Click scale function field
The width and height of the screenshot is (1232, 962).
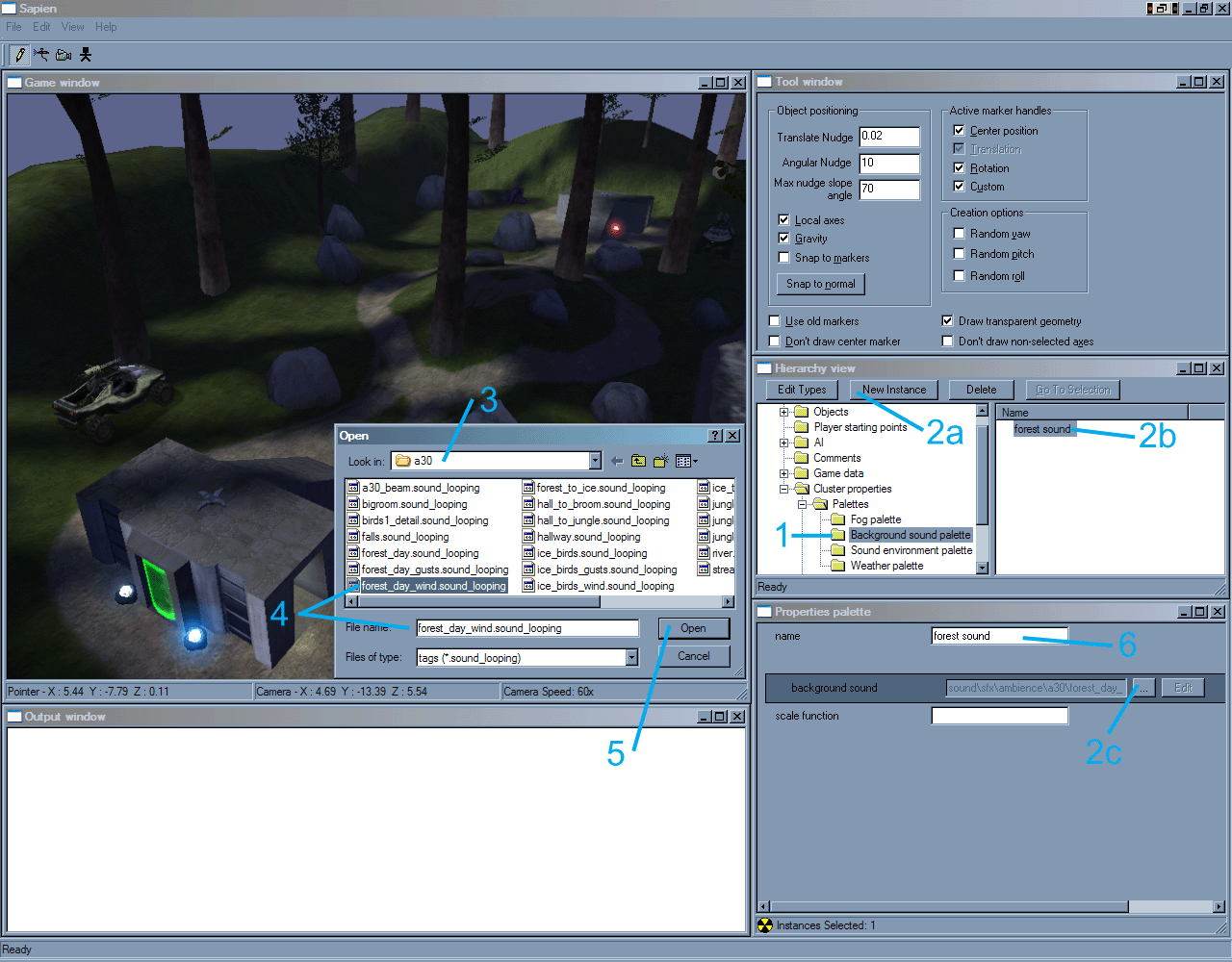[x=1000, y=716]
